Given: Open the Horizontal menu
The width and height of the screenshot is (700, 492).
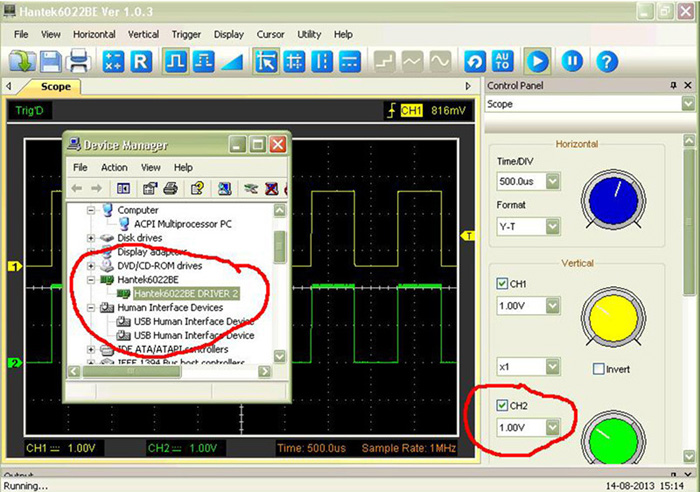Looking at the screenshot, I should pyautogui.click(x=94, y=34).
